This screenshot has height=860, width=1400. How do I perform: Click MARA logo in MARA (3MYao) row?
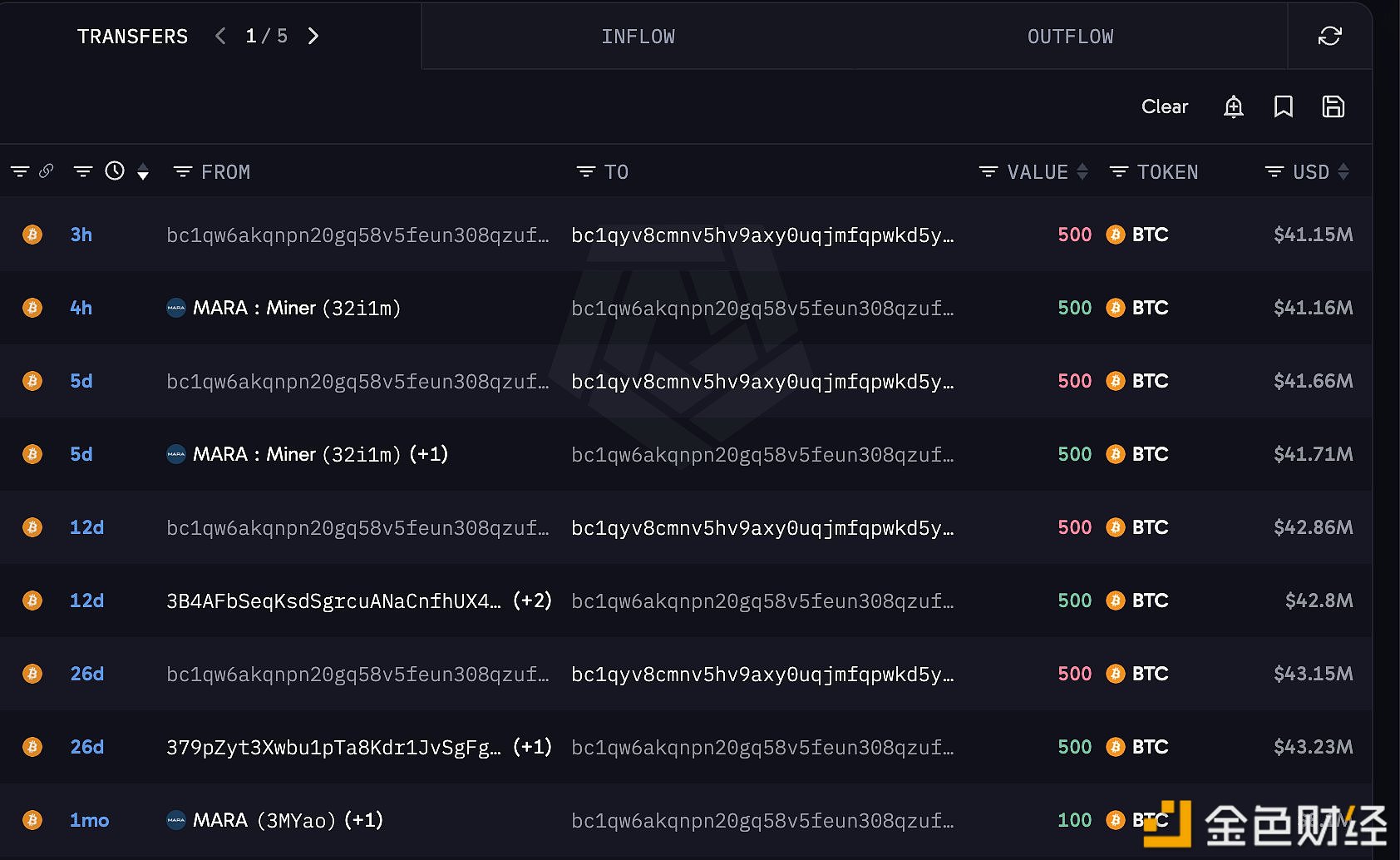176,820
